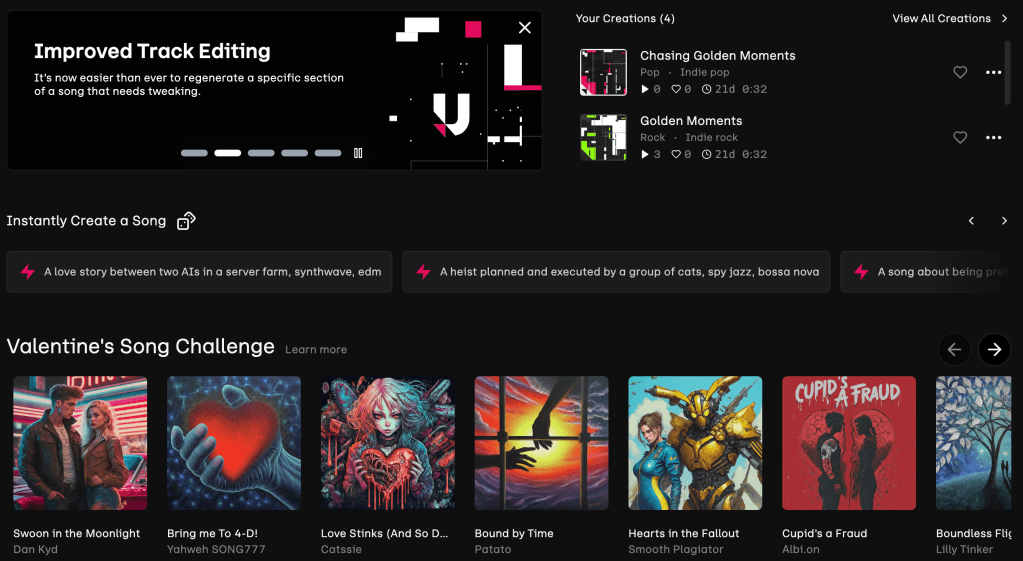Click the dice icon beside Instantly Create a Song
Viewport: 1023px width, 561px height.
pyautogui.click(x=186, y=221)
